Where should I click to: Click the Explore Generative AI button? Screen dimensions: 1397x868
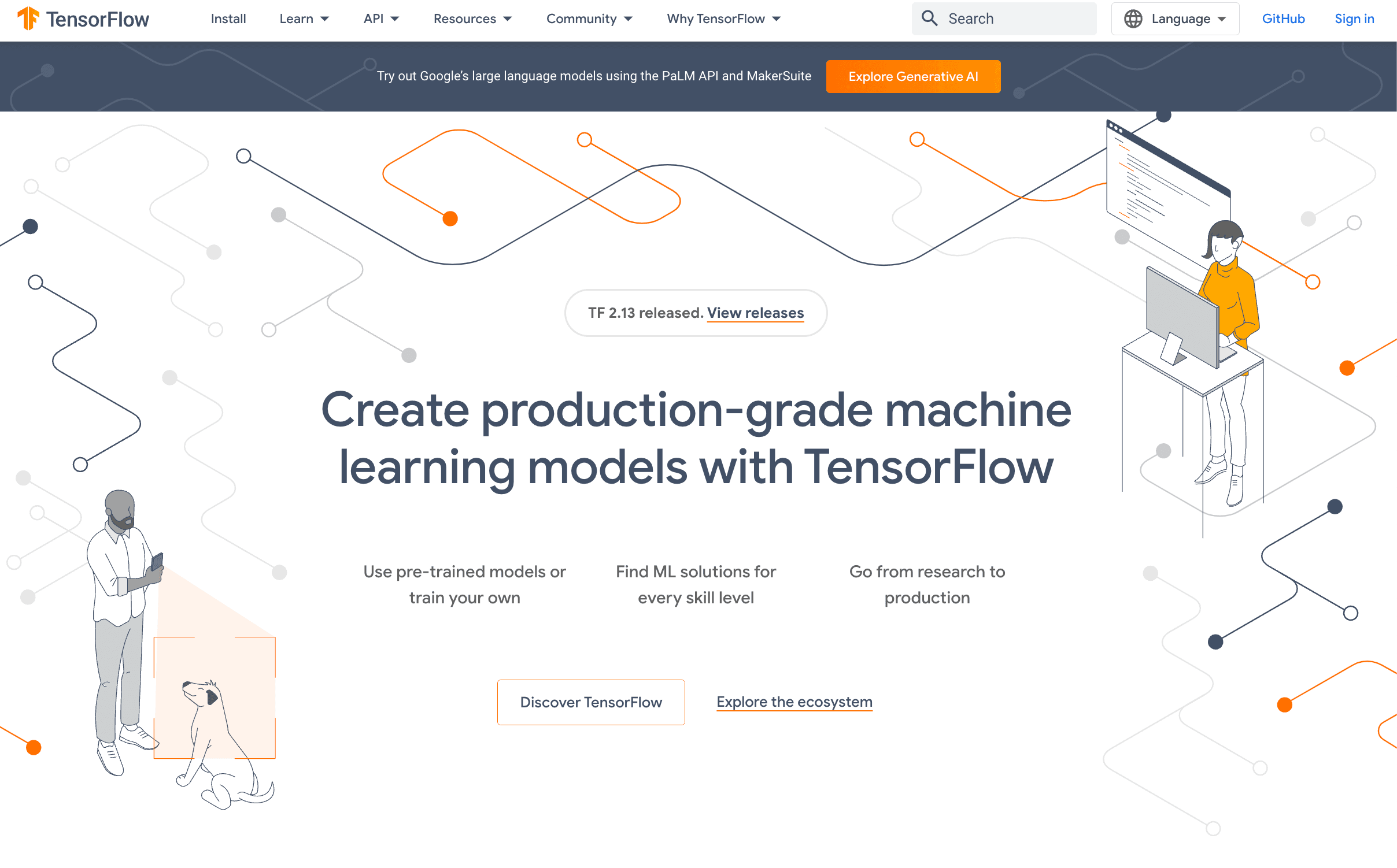913,76
